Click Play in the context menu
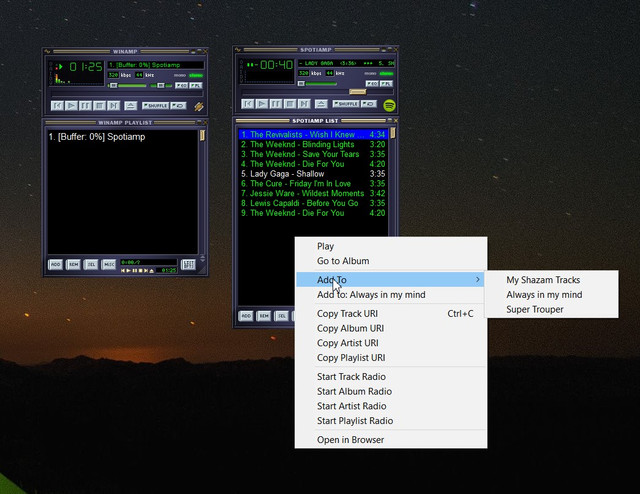 (391, 246)
